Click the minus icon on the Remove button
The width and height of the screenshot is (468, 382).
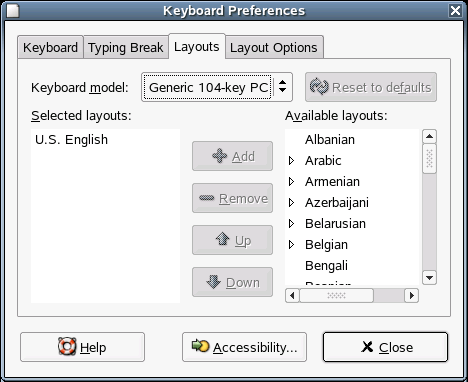click(x=207, y=198)
